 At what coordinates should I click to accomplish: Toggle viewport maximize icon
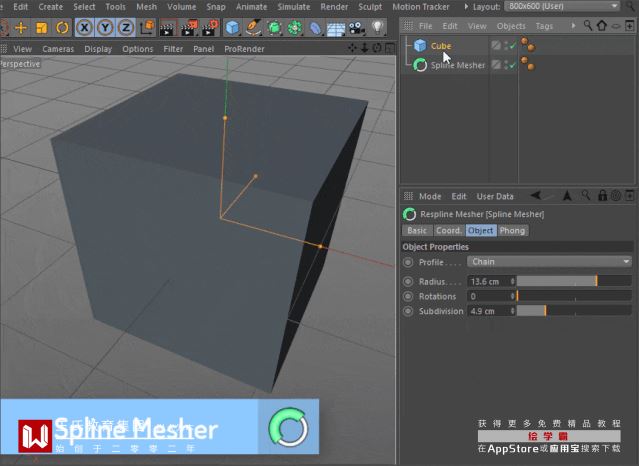pos(390,48)
